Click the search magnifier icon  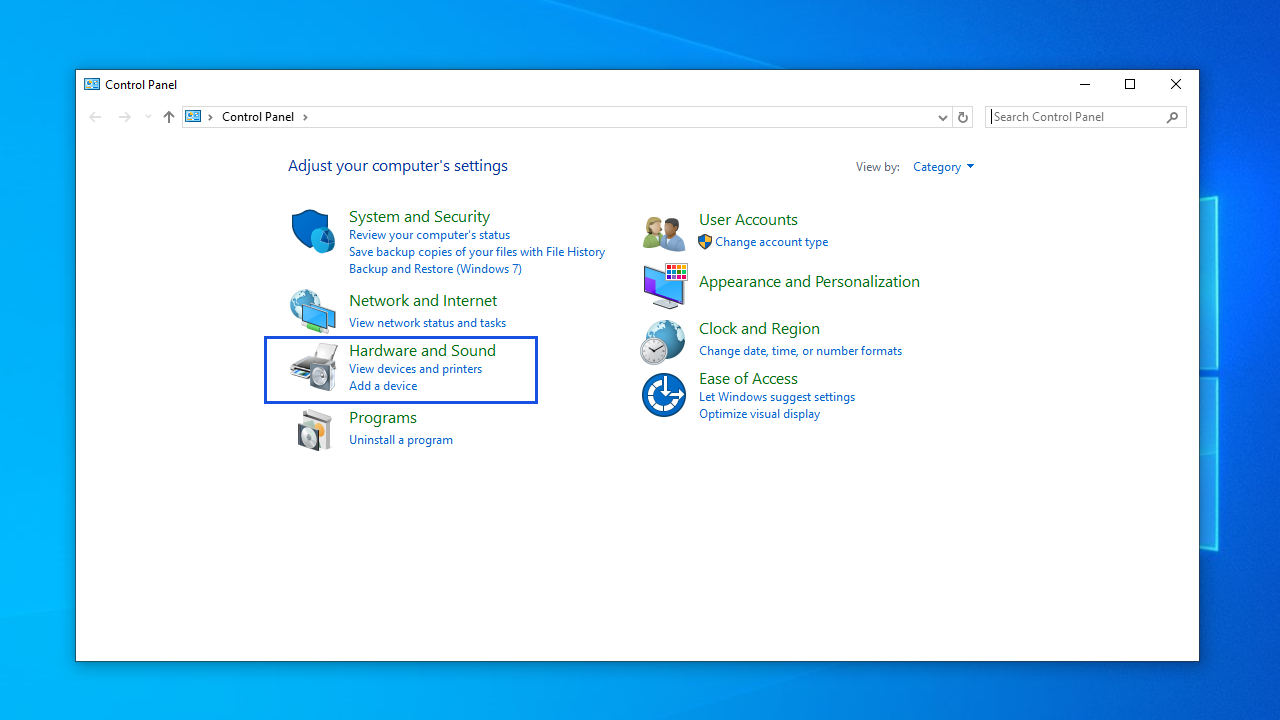(1173, 117)
